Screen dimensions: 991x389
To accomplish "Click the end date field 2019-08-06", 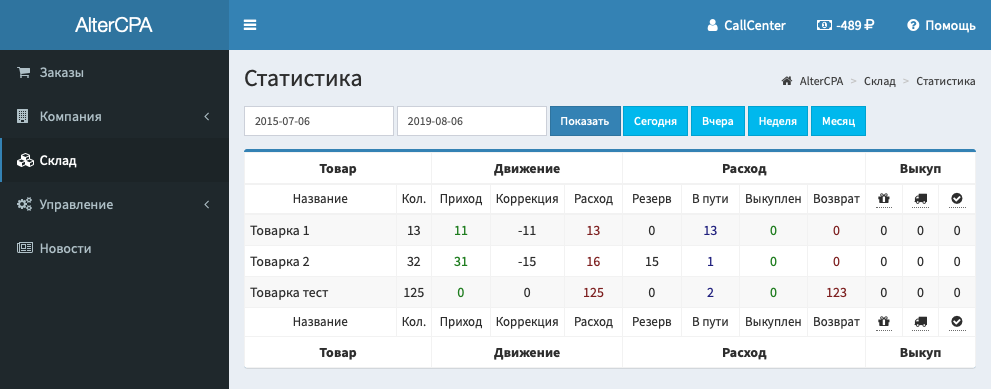I will click(471, 121).
